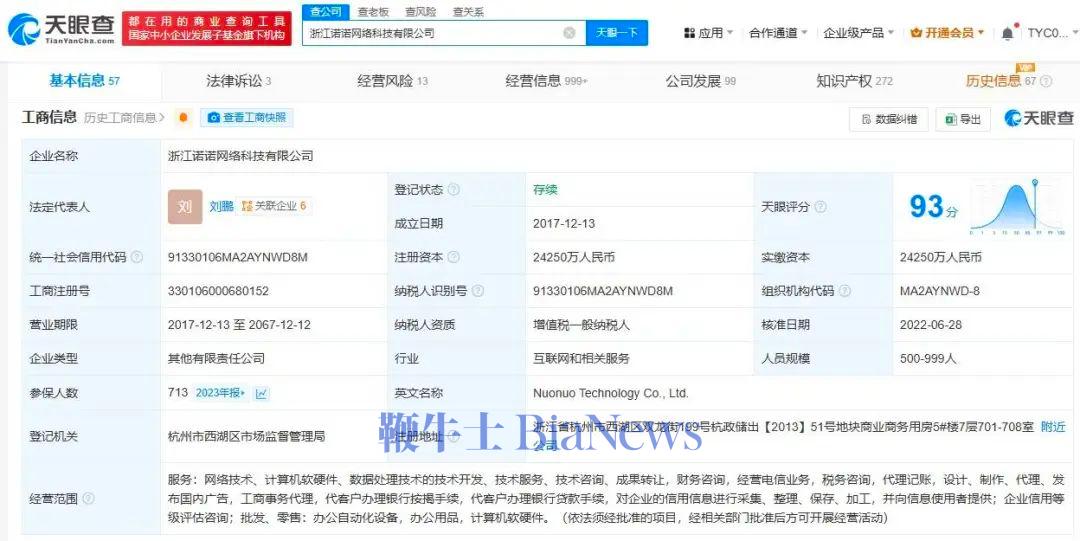Screen dimensions: 1080x541
Task: Click the 数据纠错 button
Action: point(889,119)
